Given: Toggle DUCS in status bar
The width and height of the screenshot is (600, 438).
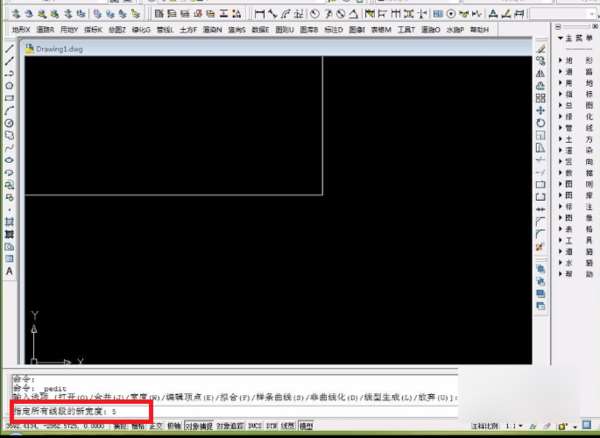Looking at the screenshot, I should pyautogui.click(x=255, y=426).
